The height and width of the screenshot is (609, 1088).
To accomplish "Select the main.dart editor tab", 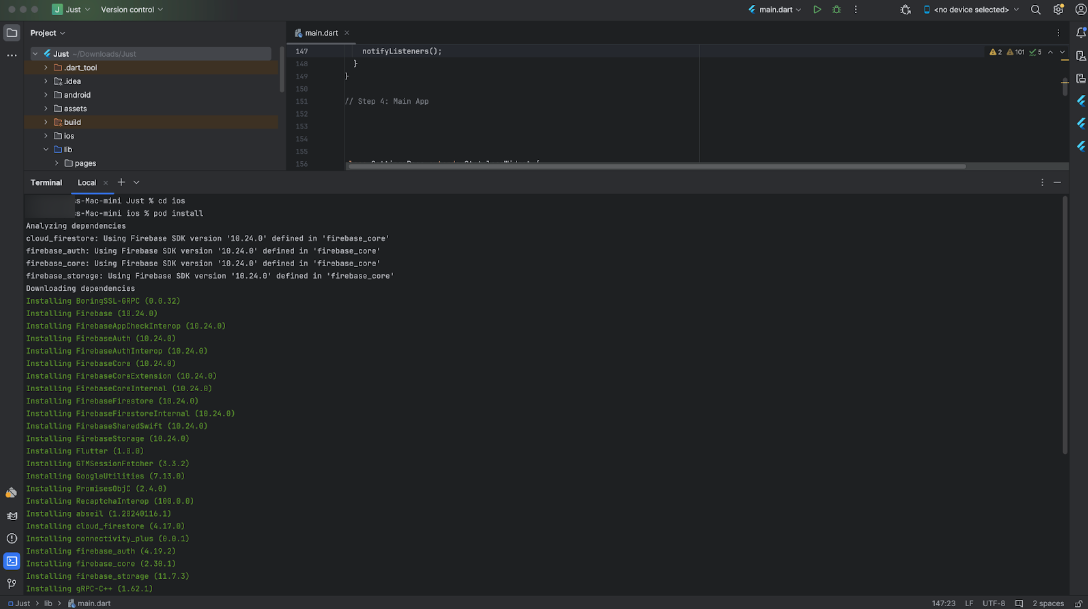I will coord(320,33).
